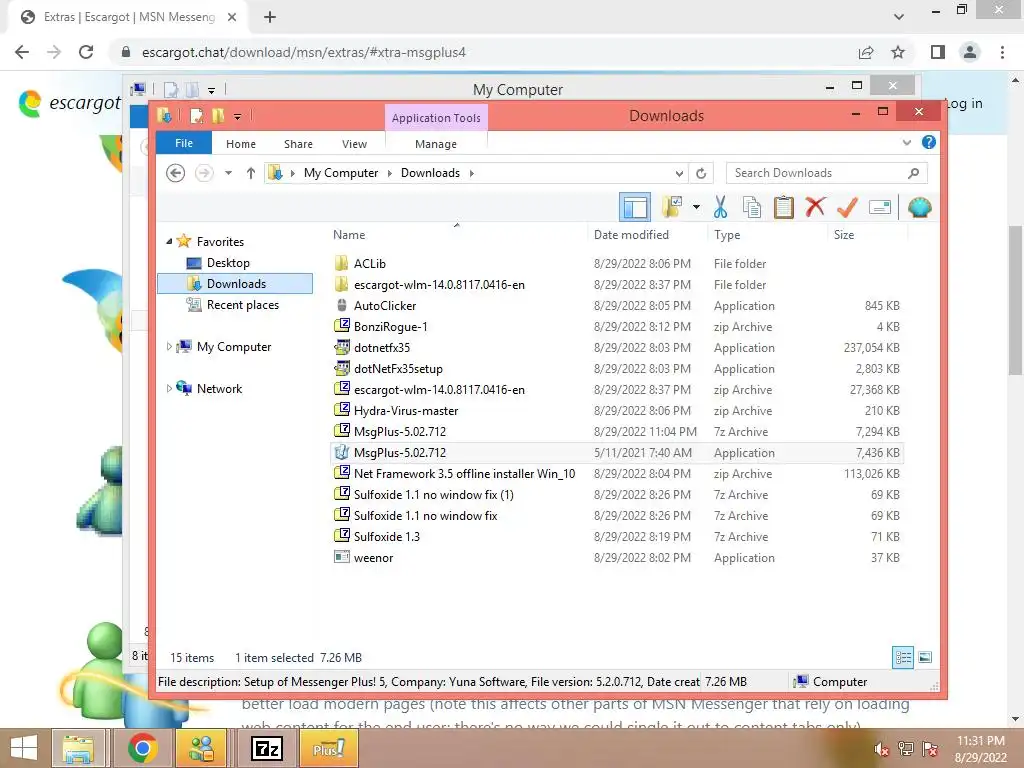
Task: Open recent locations dropdown arrow
Action: (x=228, y=173)
